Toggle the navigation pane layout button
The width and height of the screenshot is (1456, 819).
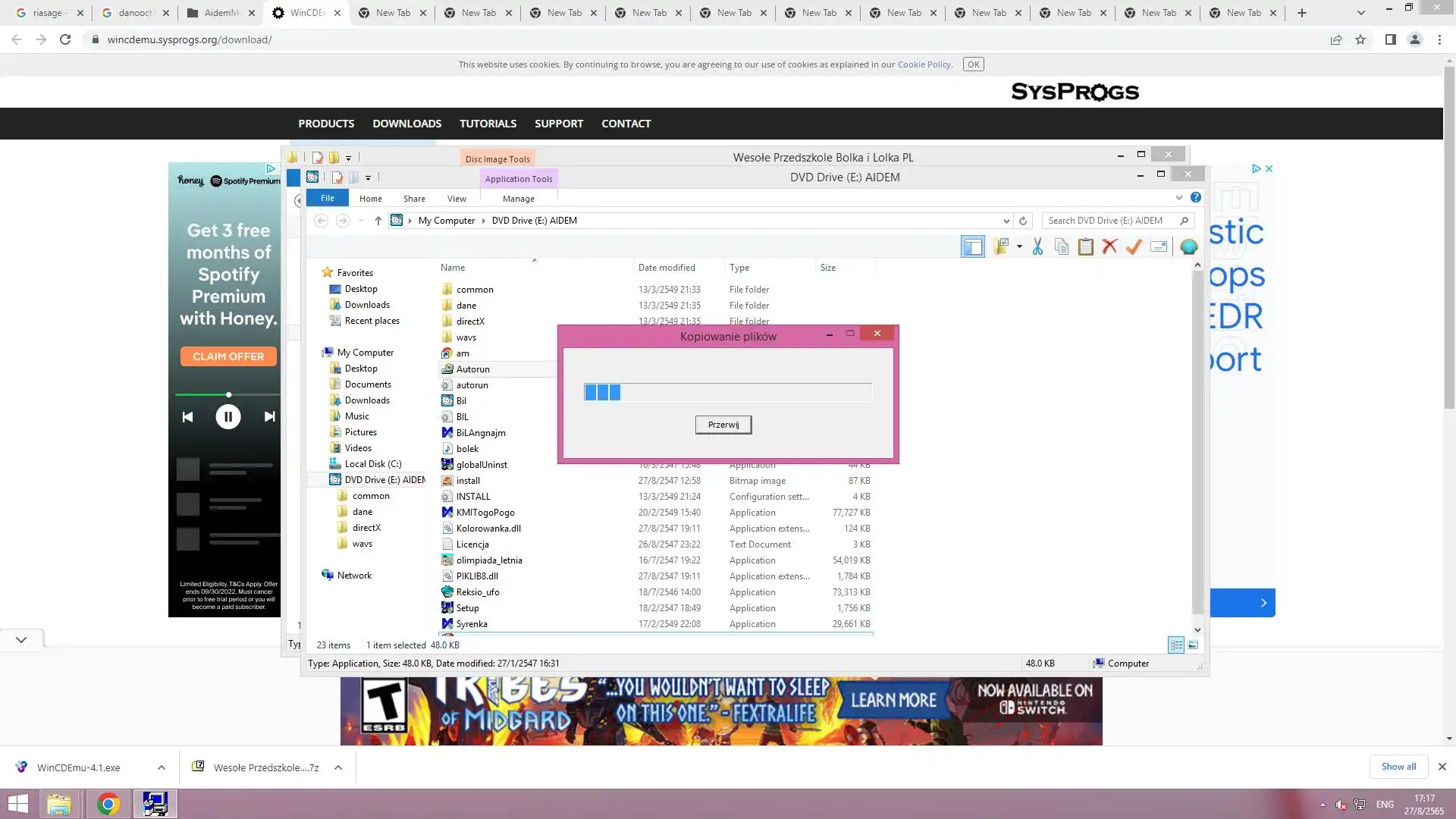pyautogui.click(x=972, y=247)
